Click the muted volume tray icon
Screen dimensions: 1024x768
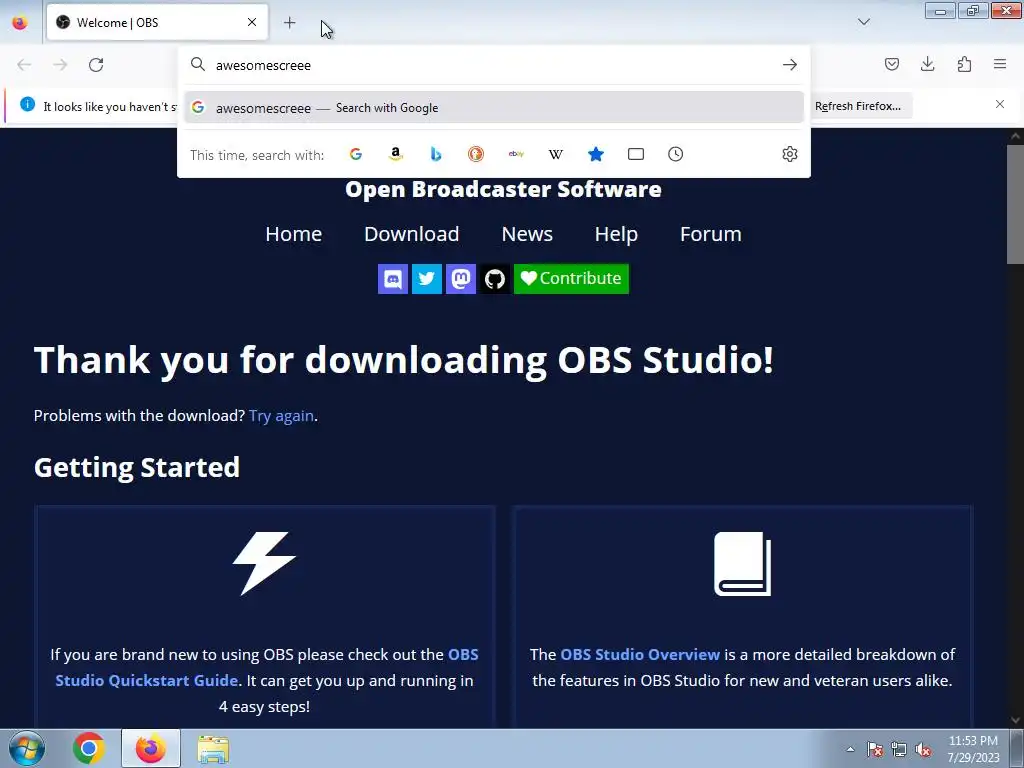pyautogui.click(x=923, y=749)
